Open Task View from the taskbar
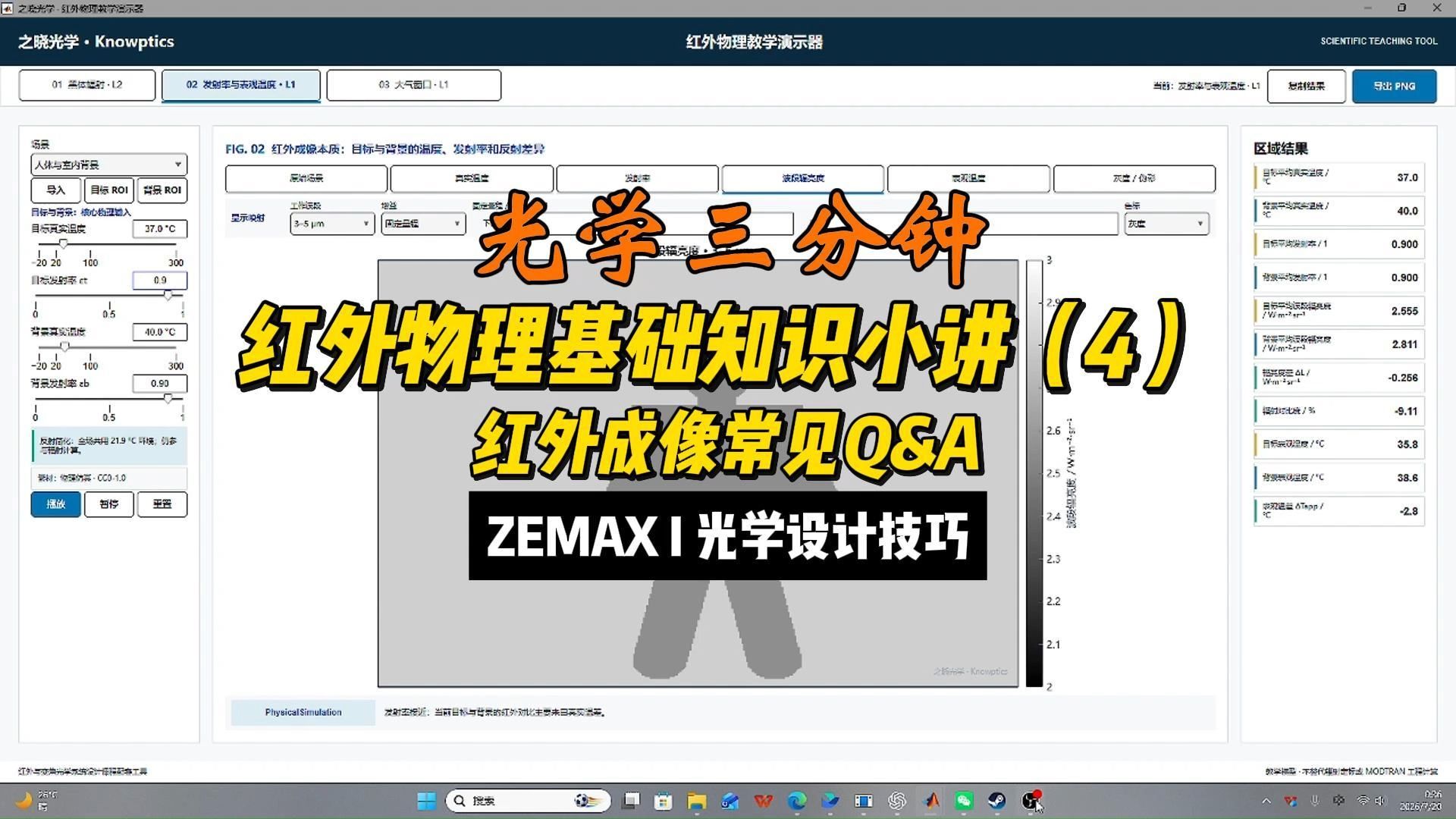The height and width of the screenshot is (819, 1456). click(631, 801)
